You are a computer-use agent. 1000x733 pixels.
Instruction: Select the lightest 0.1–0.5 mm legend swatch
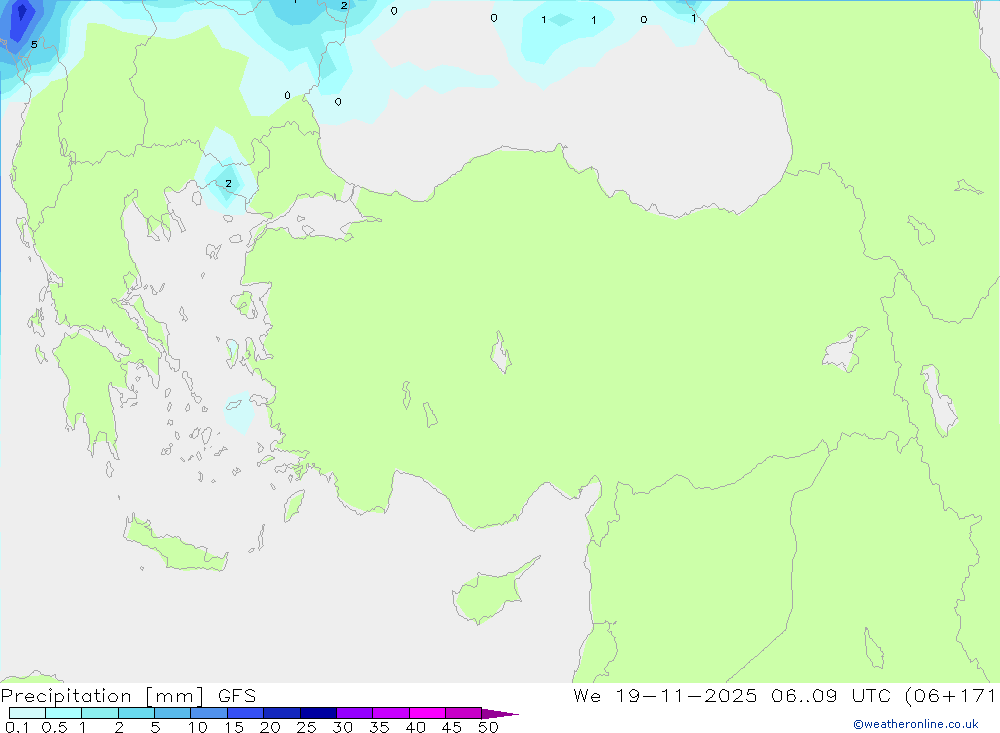coord(27,713)
